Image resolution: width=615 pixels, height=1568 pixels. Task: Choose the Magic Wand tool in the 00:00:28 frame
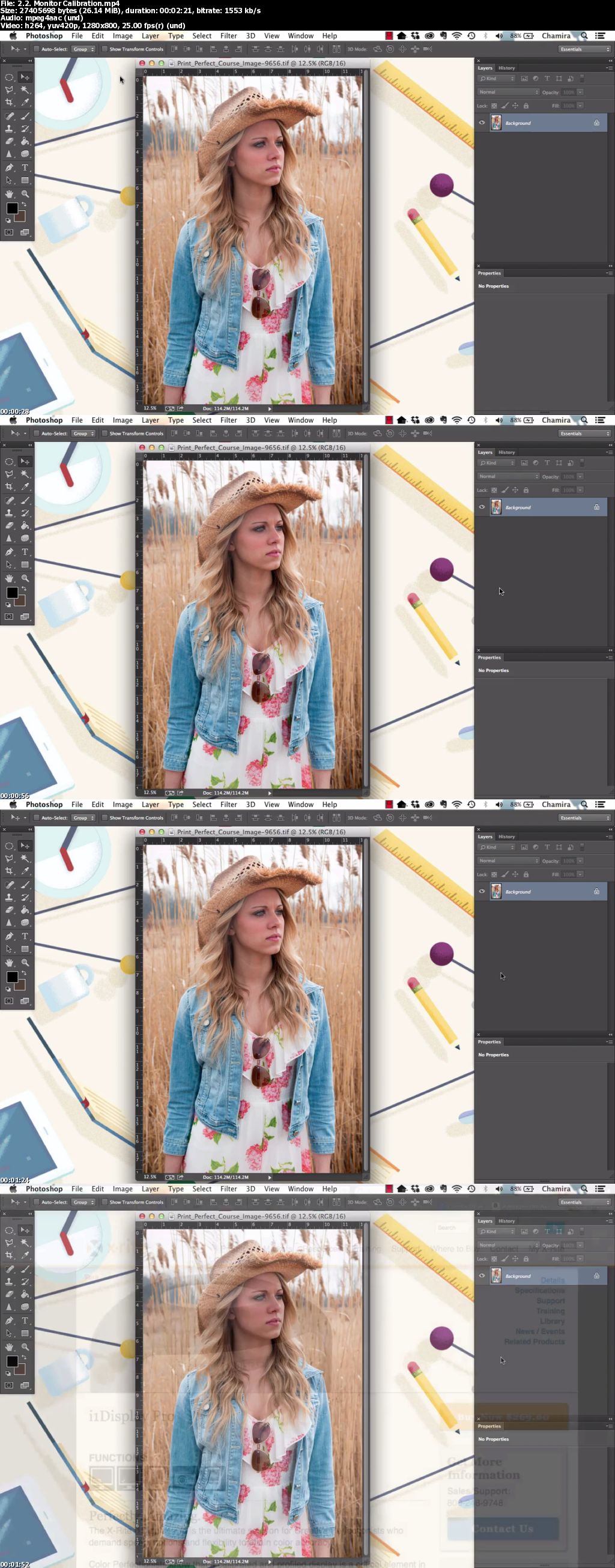tap(25, 90)
